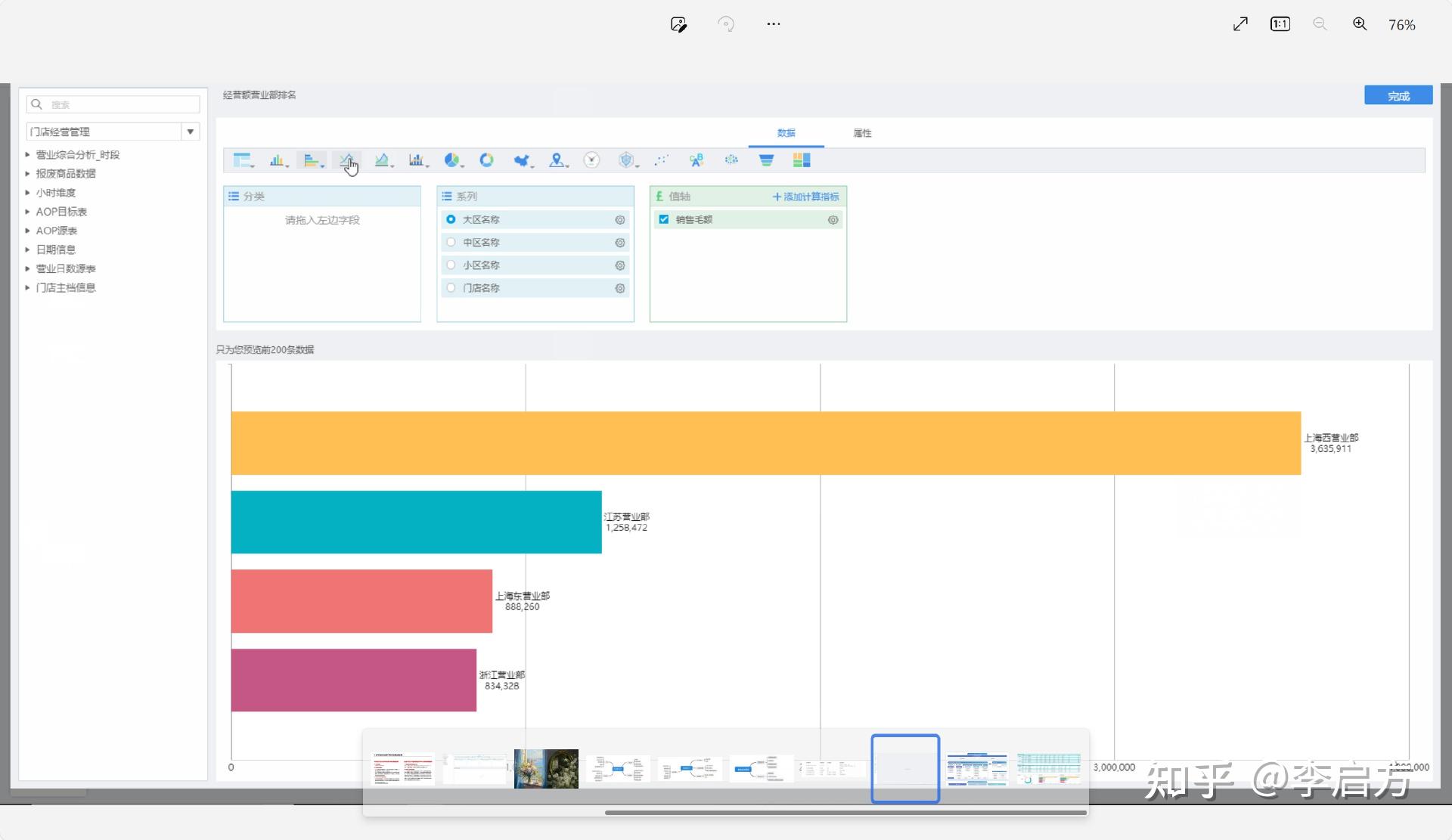Click the teal 江苏营业部 bar

tap(416, 522)
